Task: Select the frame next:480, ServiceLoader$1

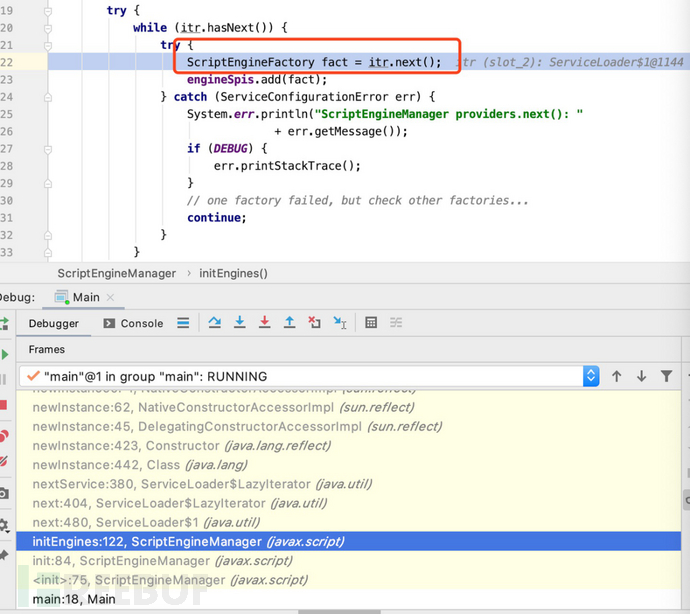Action: pyautogui.click(x=349, y=522)
